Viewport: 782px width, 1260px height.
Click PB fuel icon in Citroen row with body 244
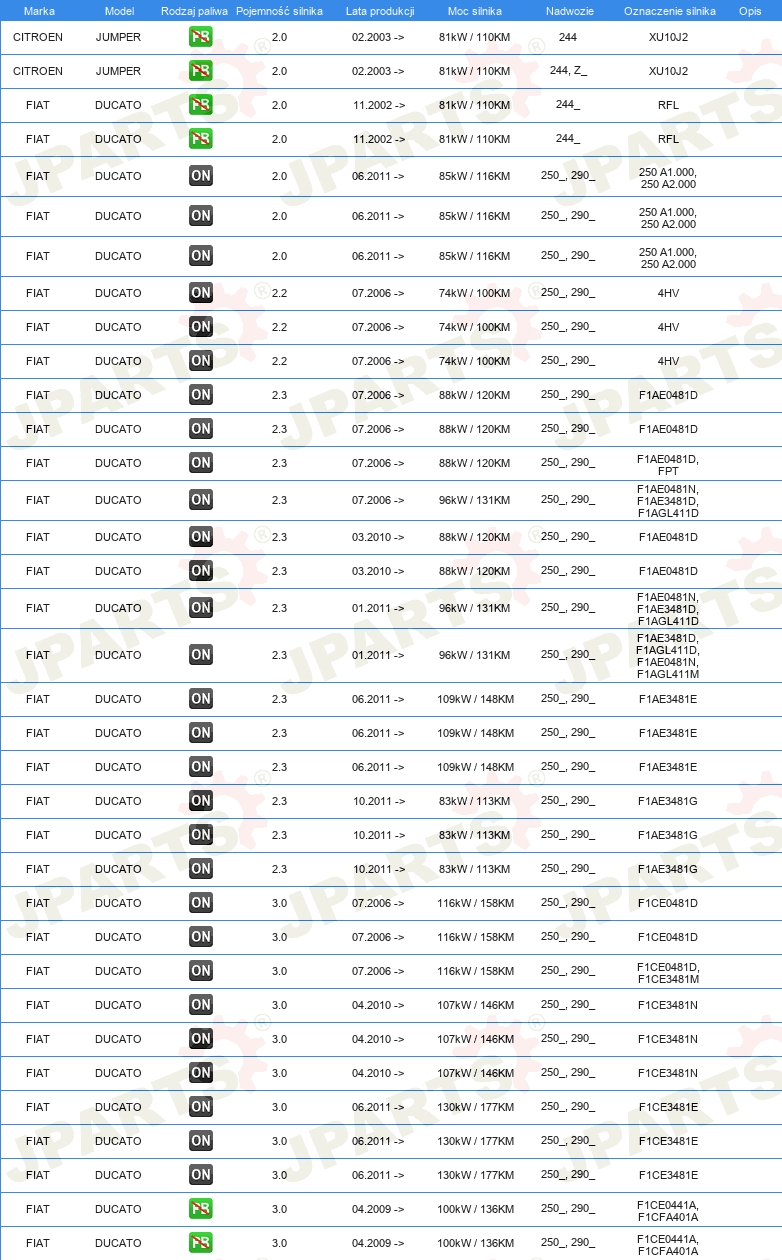[201, 37]
